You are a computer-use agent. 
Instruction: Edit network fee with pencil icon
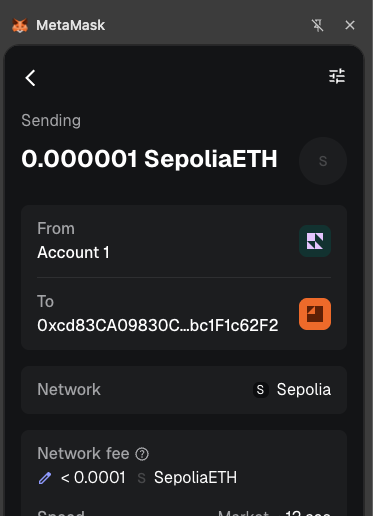[x=45, y=478]
